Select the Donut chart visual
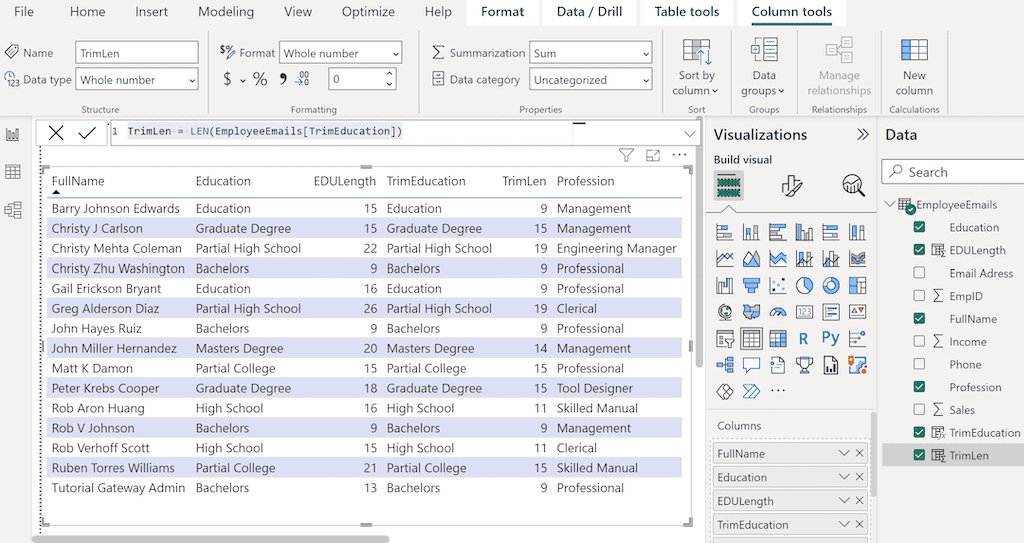This screenshot has width=1024, height=543. click(831, 286)
